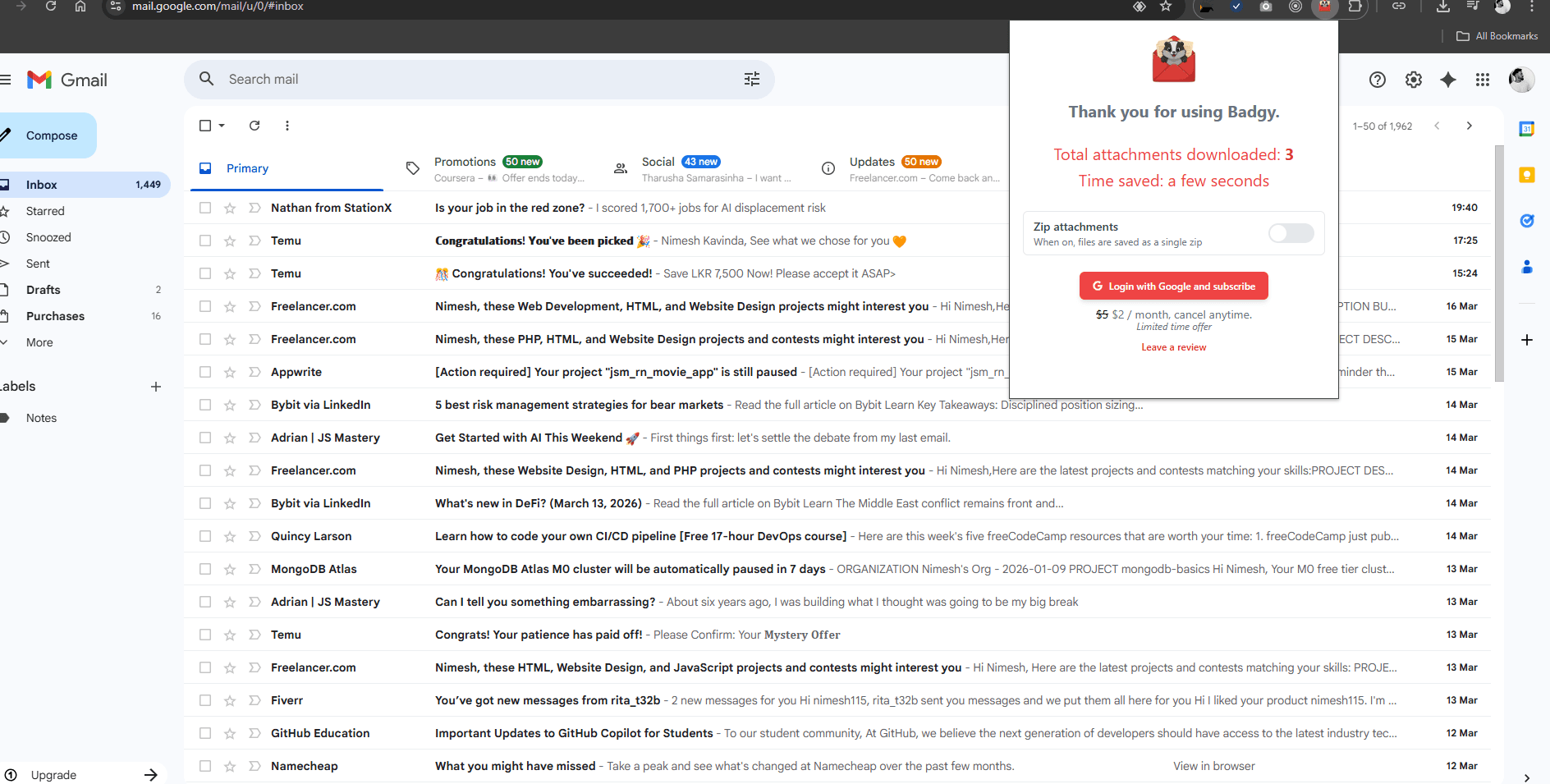Mark GitHub Education email as important
The height and width of the screenshot is (784, 1550).
coord(255,733)
